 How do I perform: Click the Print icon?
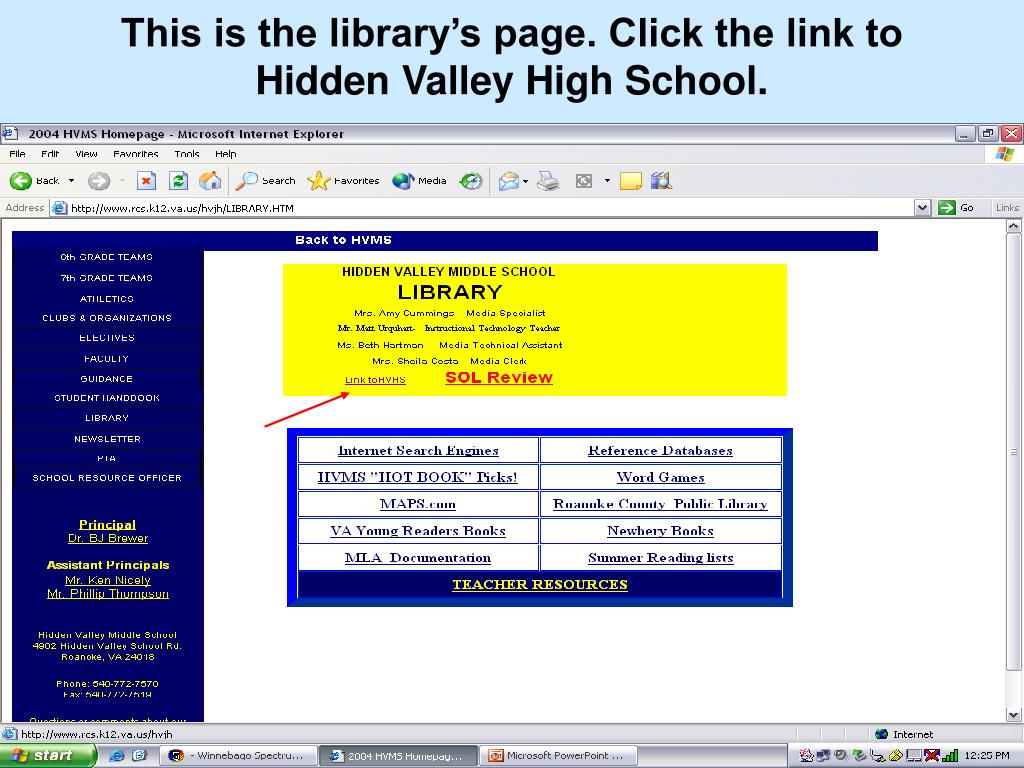[x=548, y=181]
